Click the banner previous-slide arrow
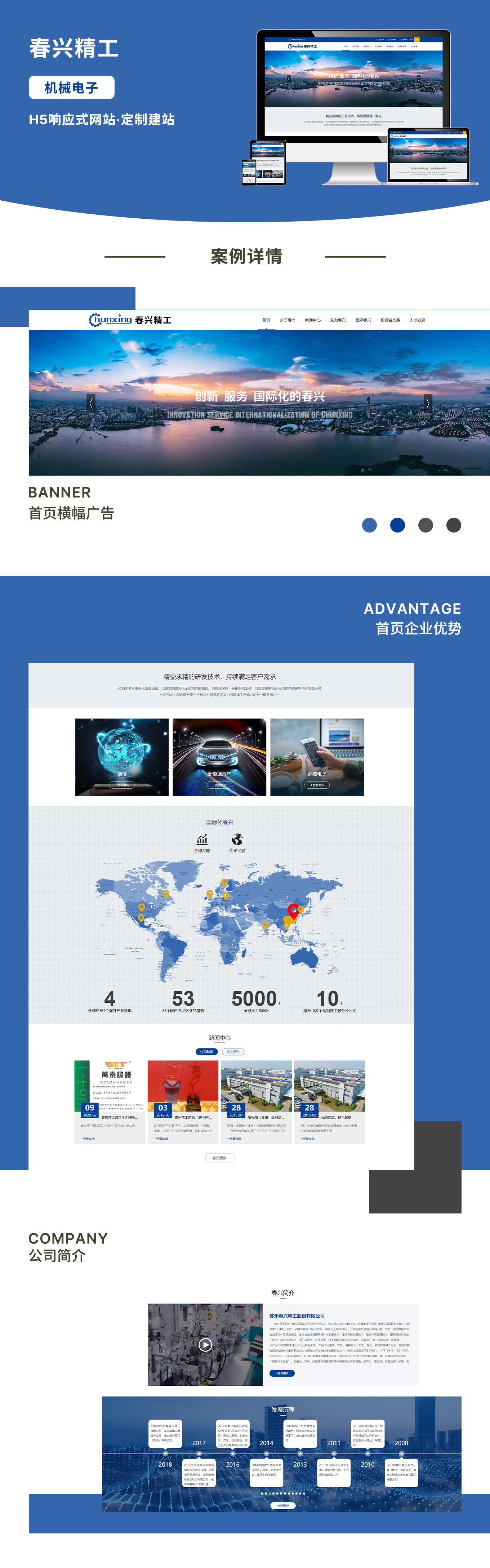The height and width of the screenshot is (1568, 490). click(91, 403)
